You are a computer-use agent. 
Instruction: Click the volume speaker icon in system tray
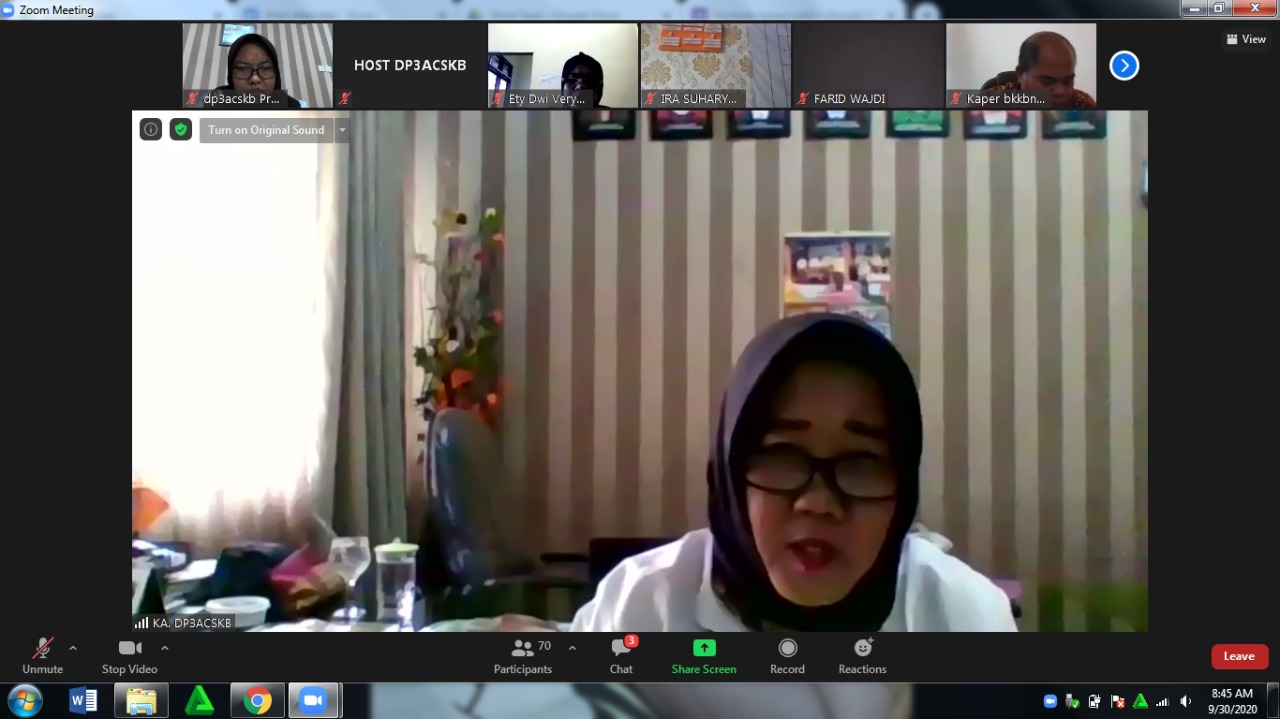click(1186, 701)
